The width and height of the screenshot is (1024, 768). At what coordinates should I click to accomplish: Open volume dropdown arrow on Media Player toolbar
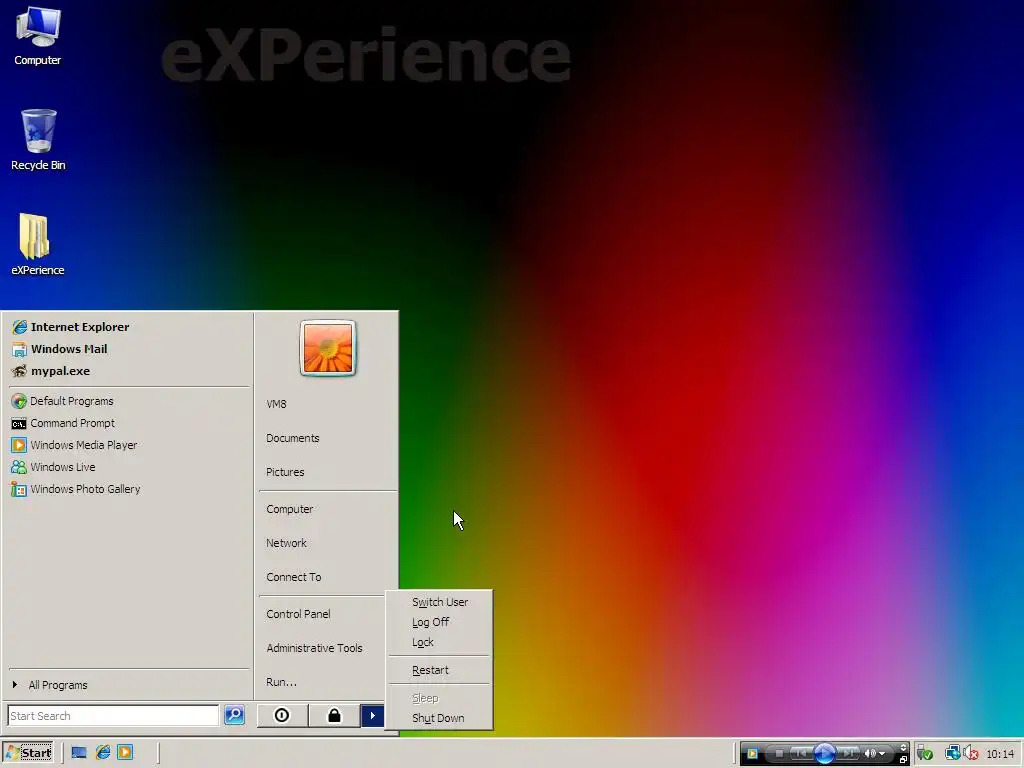pos(882,754)
